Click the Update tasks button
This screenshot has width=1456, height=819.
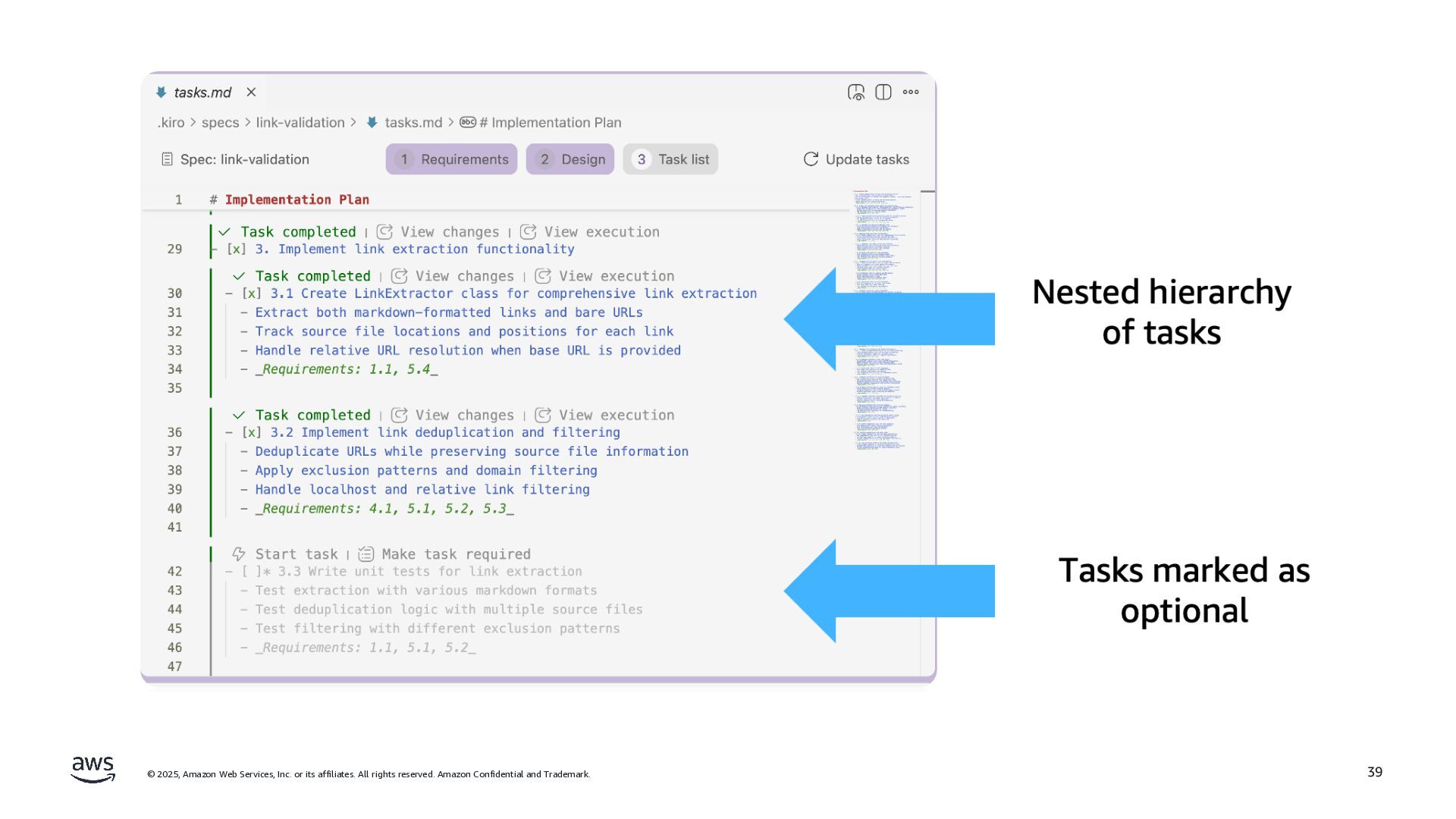(x=867, y=159)
